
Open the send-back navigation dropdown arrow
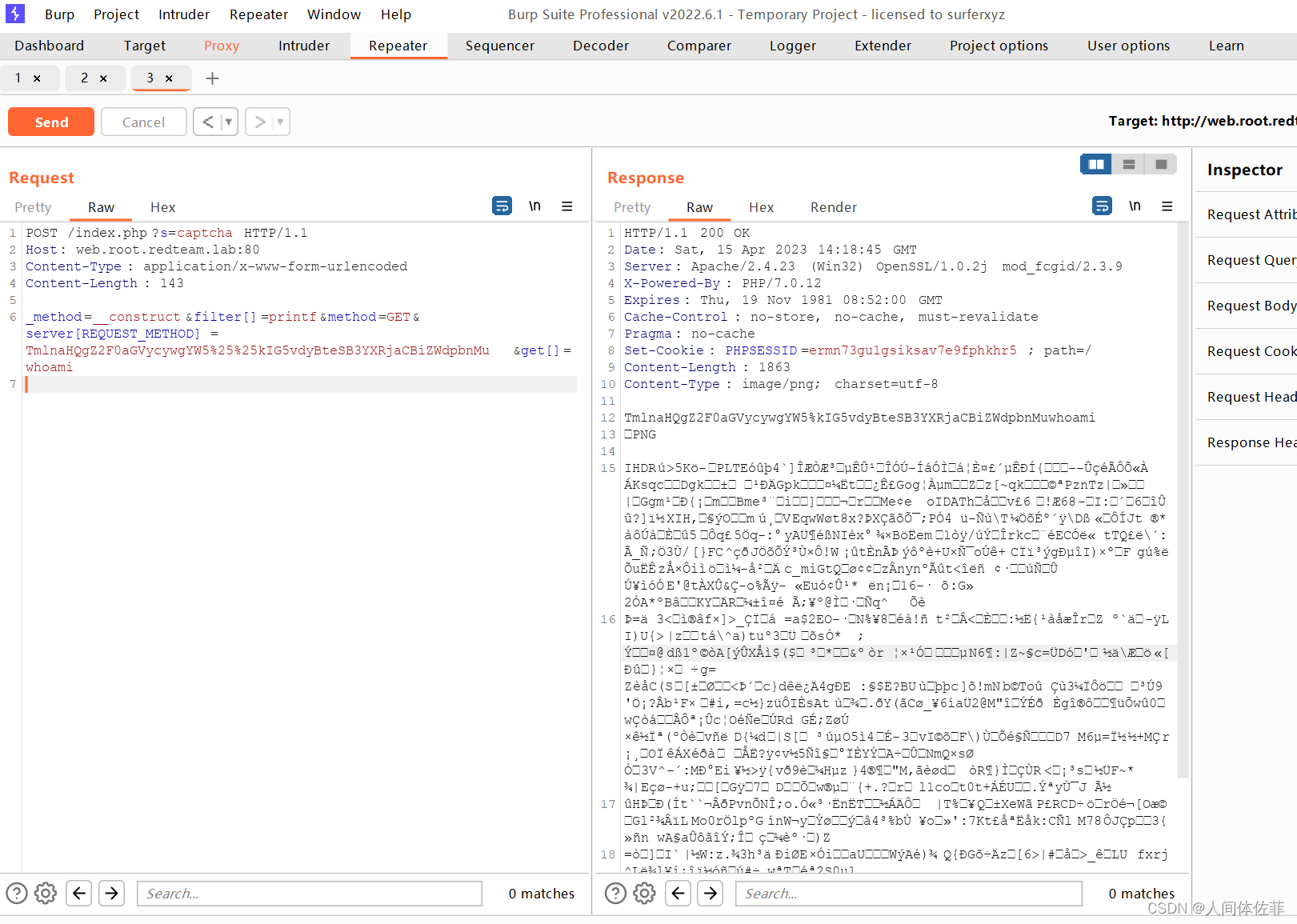click(228, 122)
